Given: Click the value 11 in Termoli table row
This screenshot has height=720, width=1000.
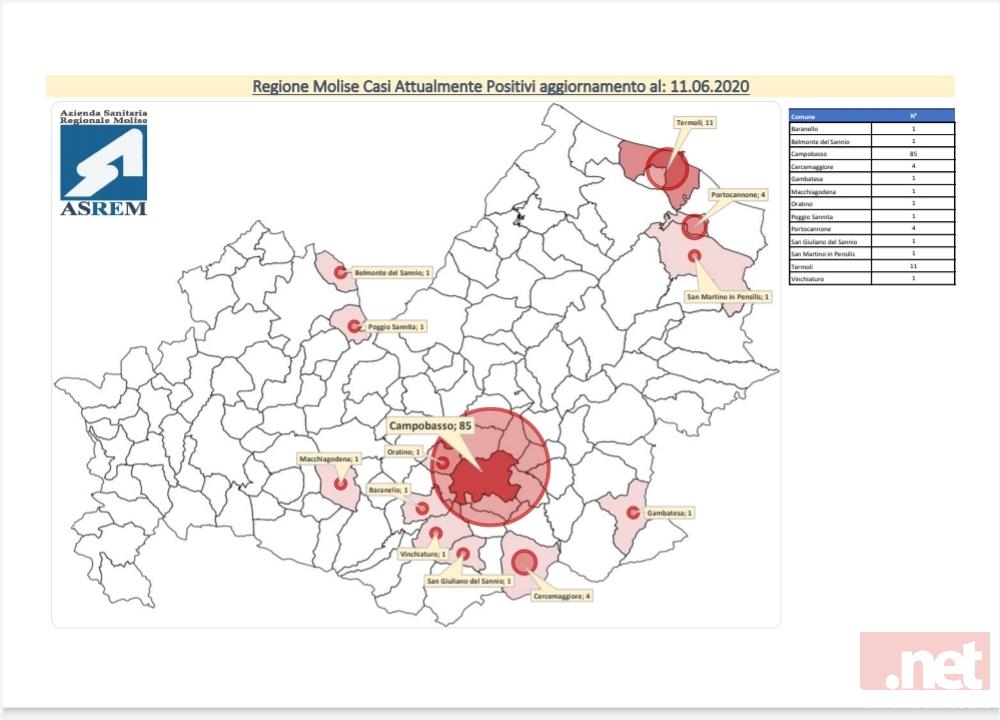Looking at the screenshot, I should (x=913, y=267).
